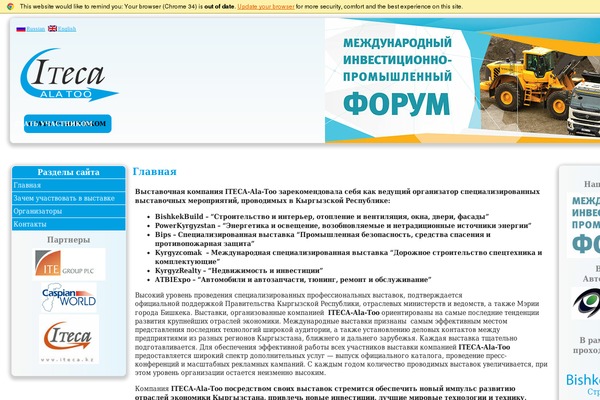The image size is (600, 400).
Task: Click the Chrome icon in update notice
Action: tap(10, 7)
